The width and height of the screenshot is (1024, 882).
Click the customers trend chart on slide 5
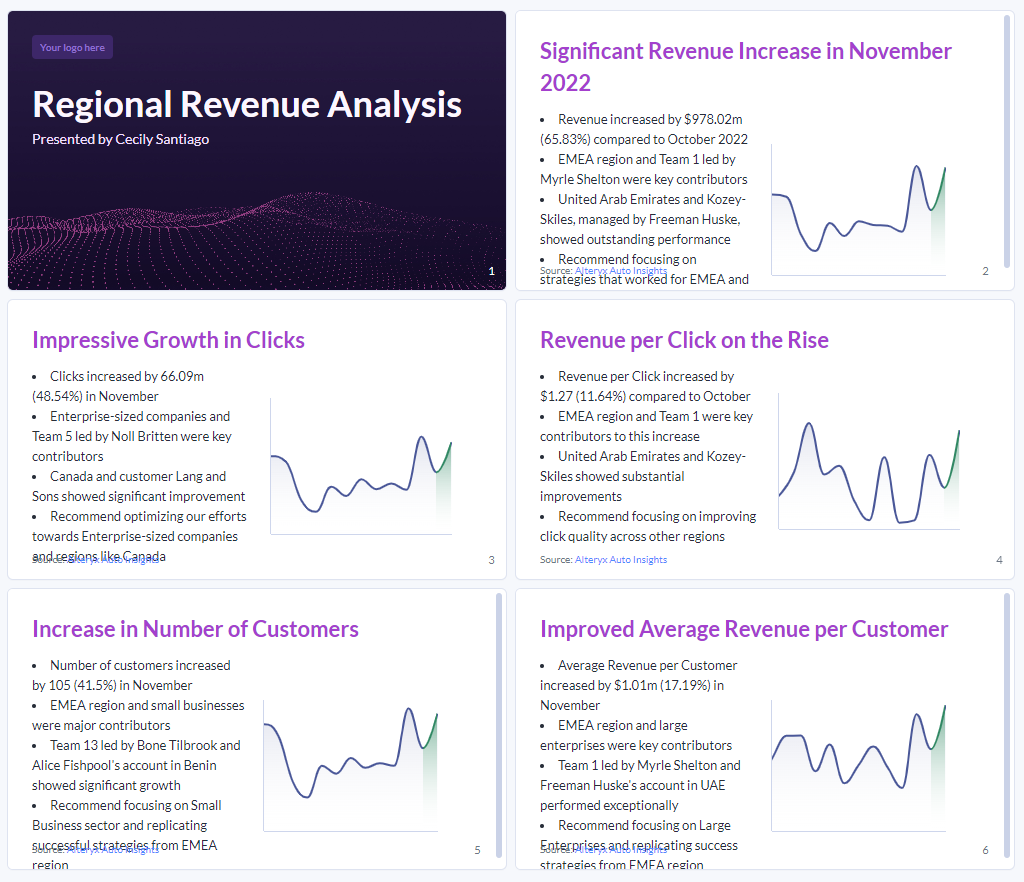(x=351, y=766)
